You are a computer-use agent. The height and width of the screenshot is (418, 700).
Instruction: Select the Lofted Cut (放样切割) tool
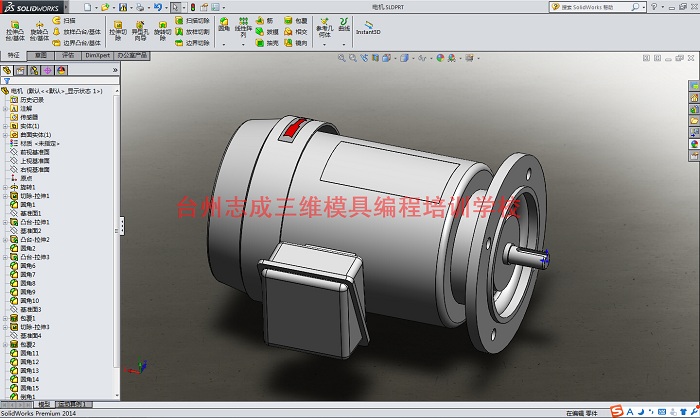point(192,32)
